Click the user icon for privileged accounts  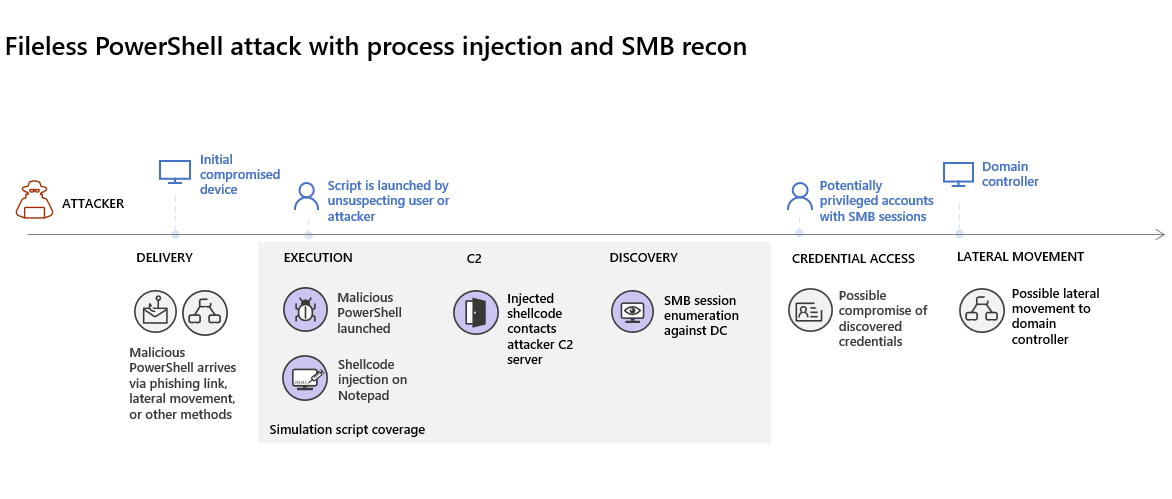coord(799,196)
